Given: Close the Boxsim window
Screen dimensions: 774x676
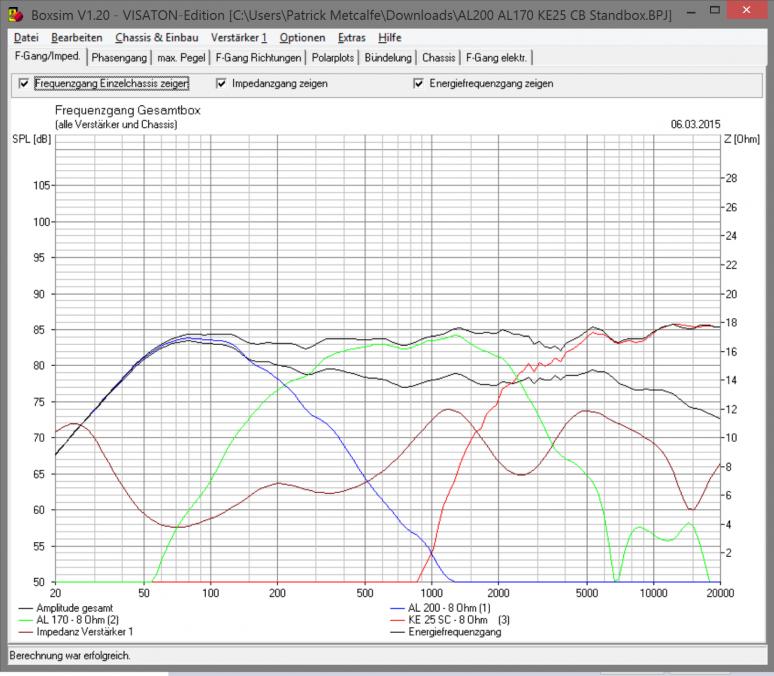Looking at the screenshot, I should pos(748,12).
